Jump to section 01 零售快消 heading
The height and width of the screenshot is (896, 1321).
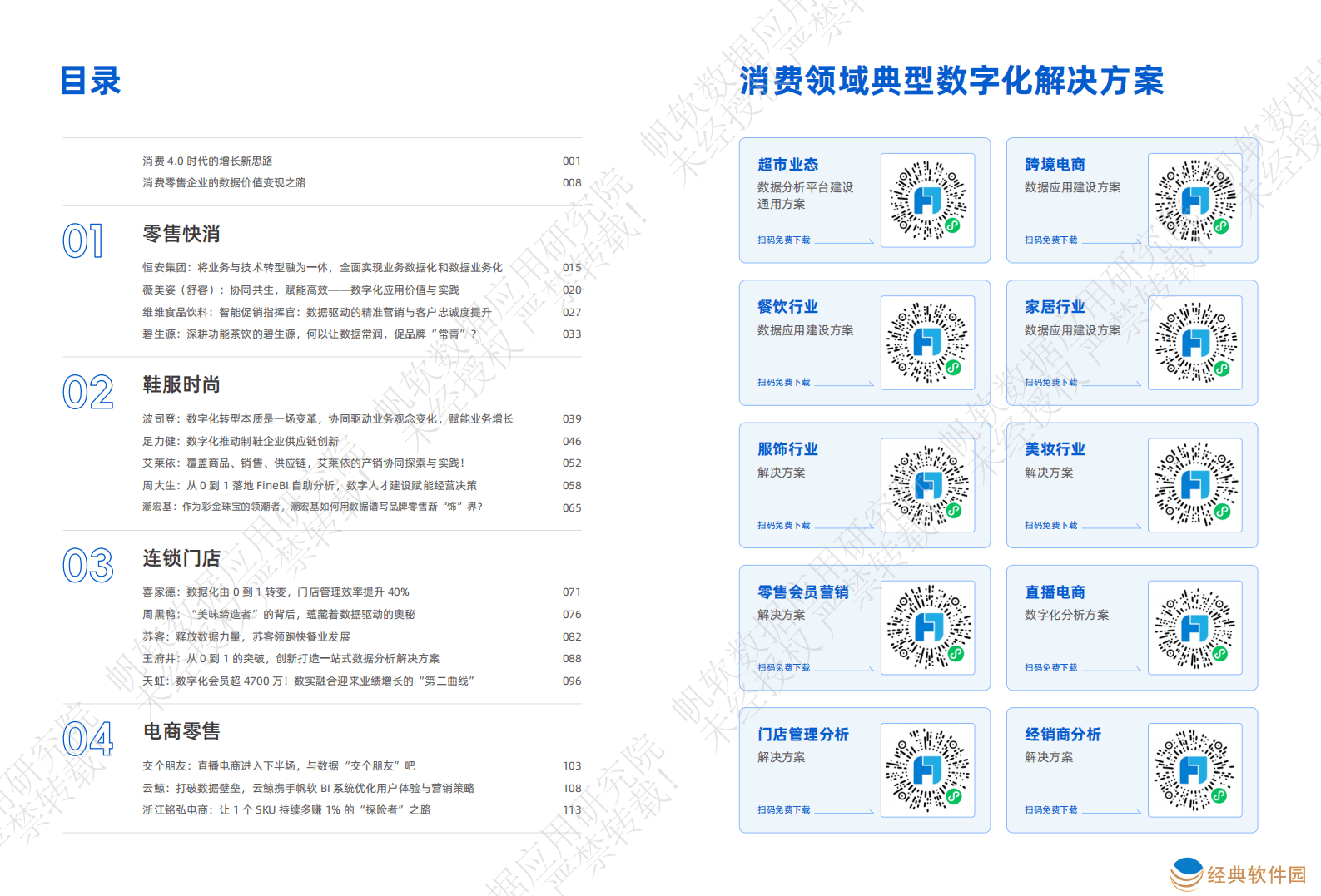[181, 235]
